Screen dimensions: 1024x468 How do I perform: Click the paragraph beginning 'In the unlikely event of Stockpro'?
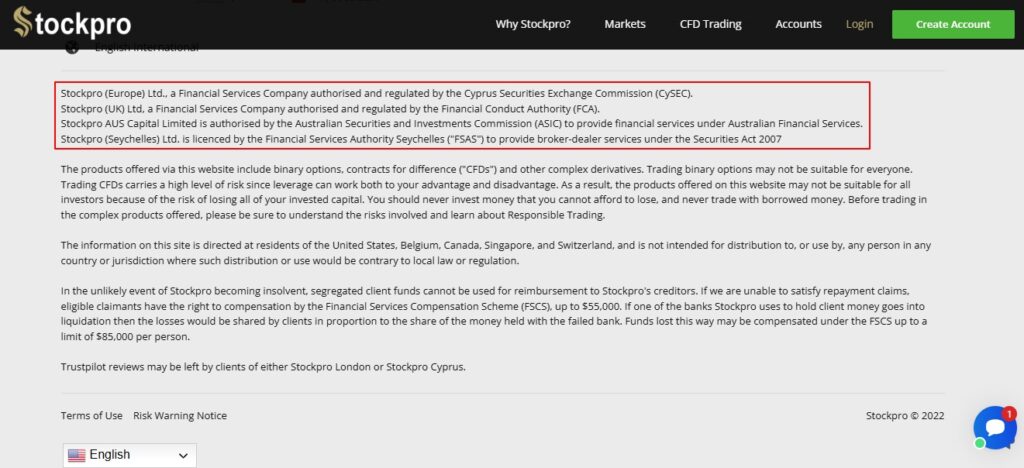pyautogui.click(x=494, y=313)
